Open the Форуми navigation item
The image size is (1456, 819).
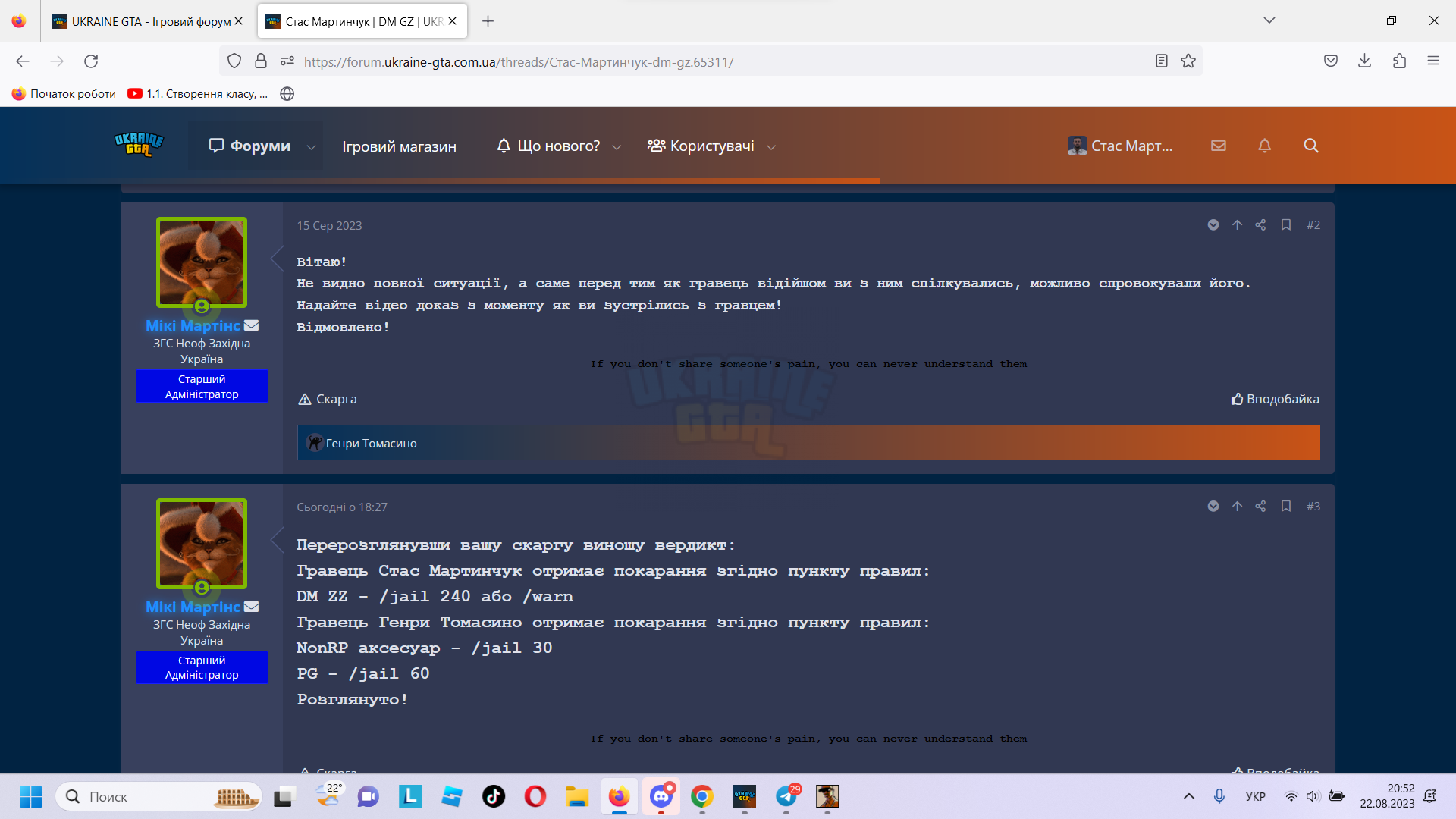point(249,146)
